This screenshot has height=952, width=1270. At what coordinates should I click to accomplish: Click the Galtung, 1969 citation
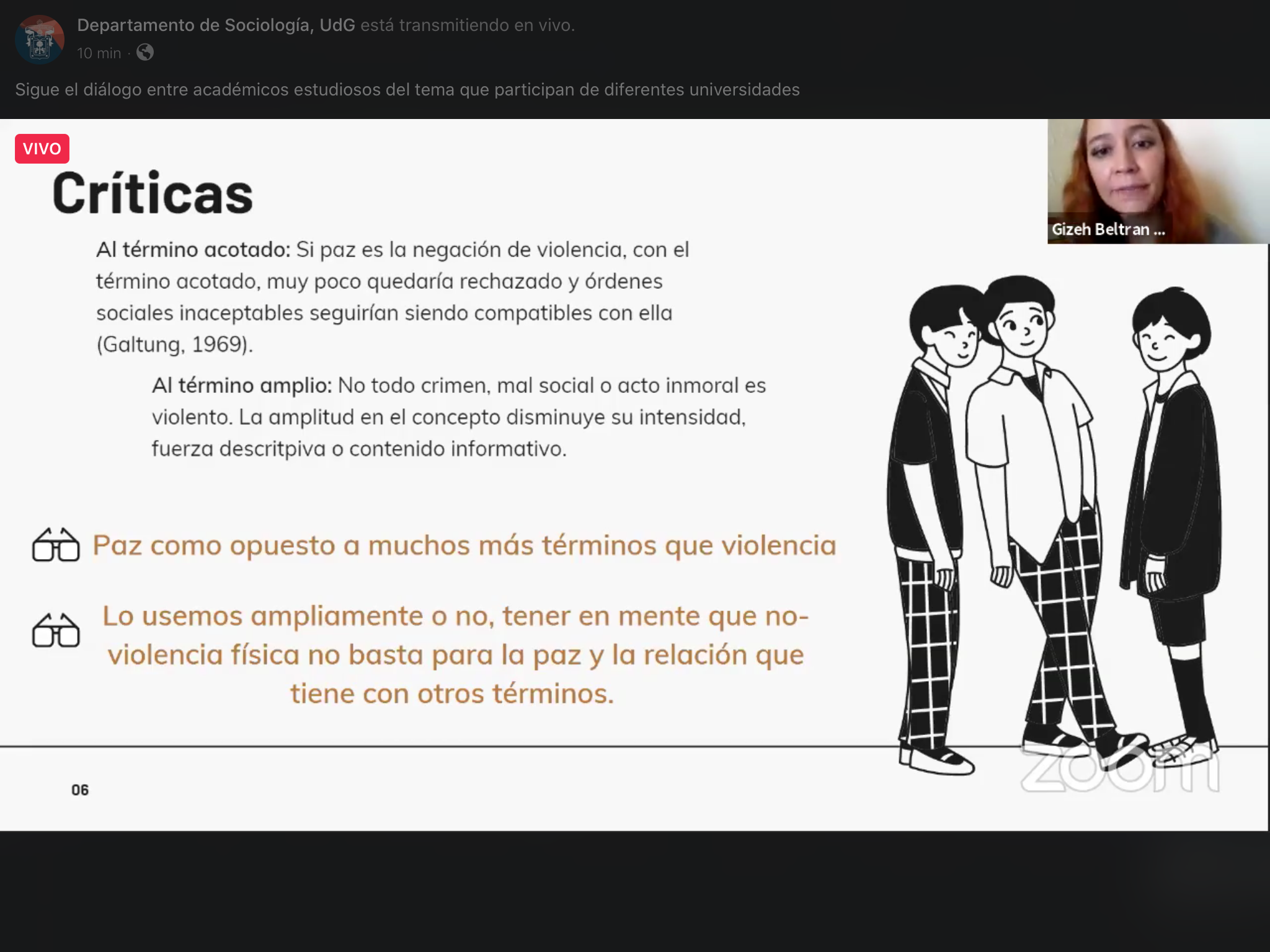click(x=174, y=345)
